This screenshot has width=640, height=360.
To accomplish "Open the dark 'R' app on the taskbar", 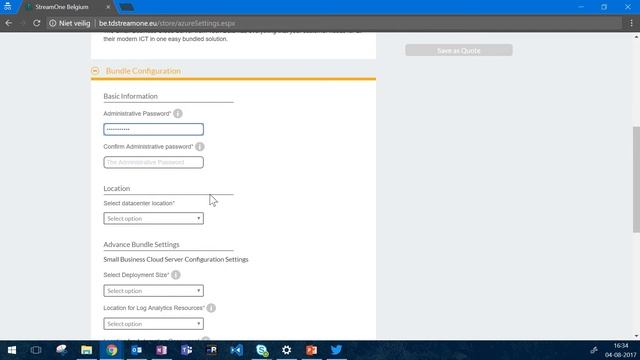I will click(x=211, y=350).
